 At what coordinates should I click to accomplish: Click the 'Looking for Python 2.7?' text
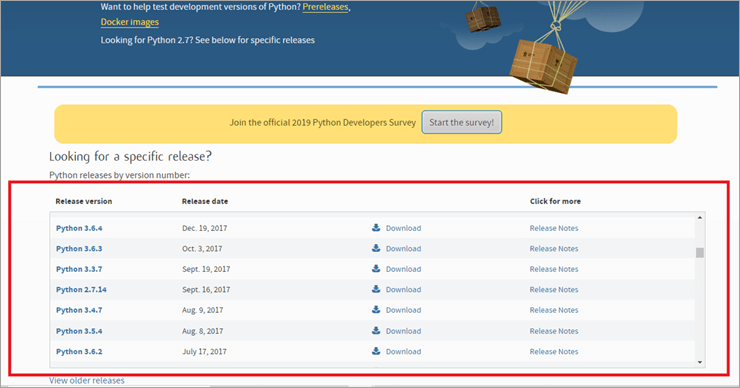pyautogui.click(x=208, y=40)
